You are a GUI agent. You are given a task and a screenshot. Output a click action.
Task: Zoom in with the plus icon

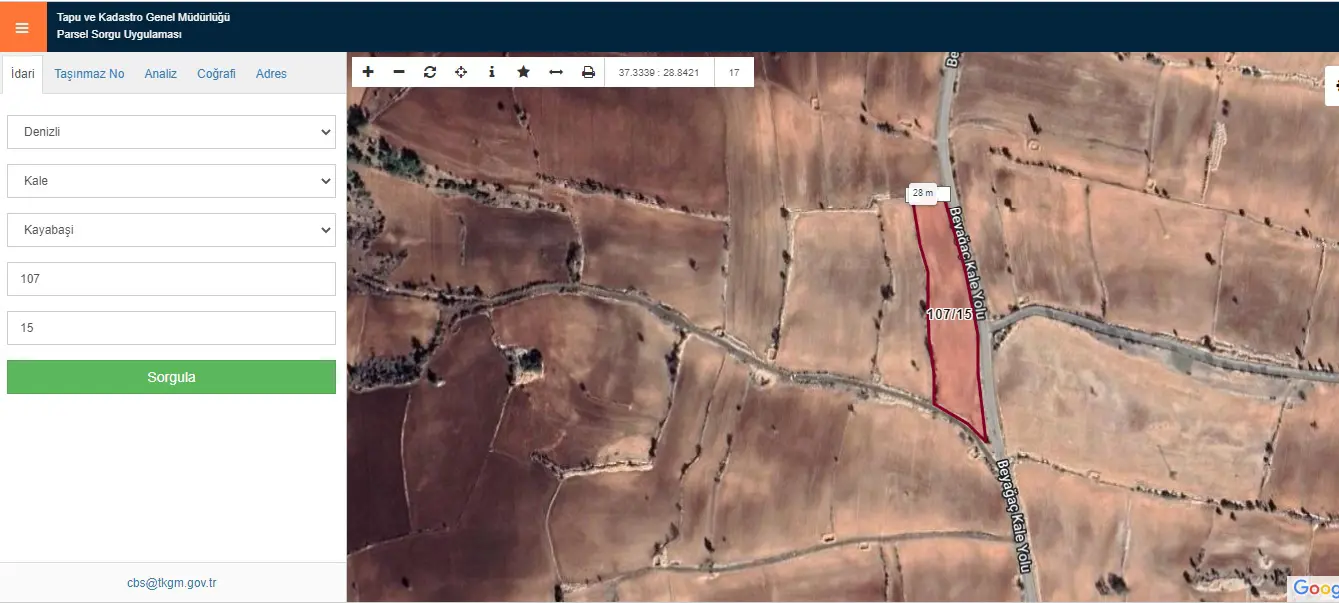[368, 72]
